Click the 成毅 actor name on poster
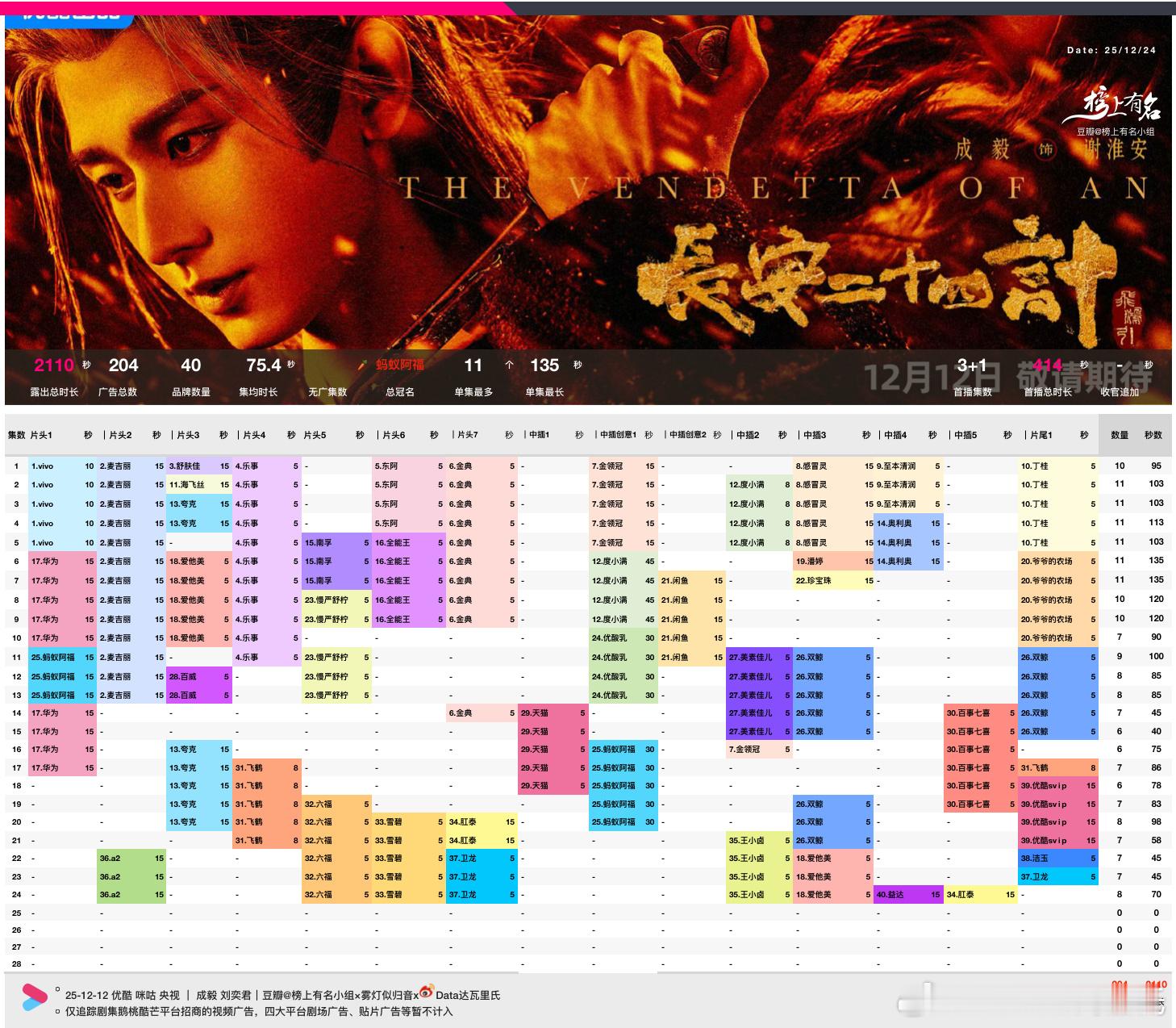This screenshot has width=1176, height=1028. pyautogui.click(x=982, y=148)
